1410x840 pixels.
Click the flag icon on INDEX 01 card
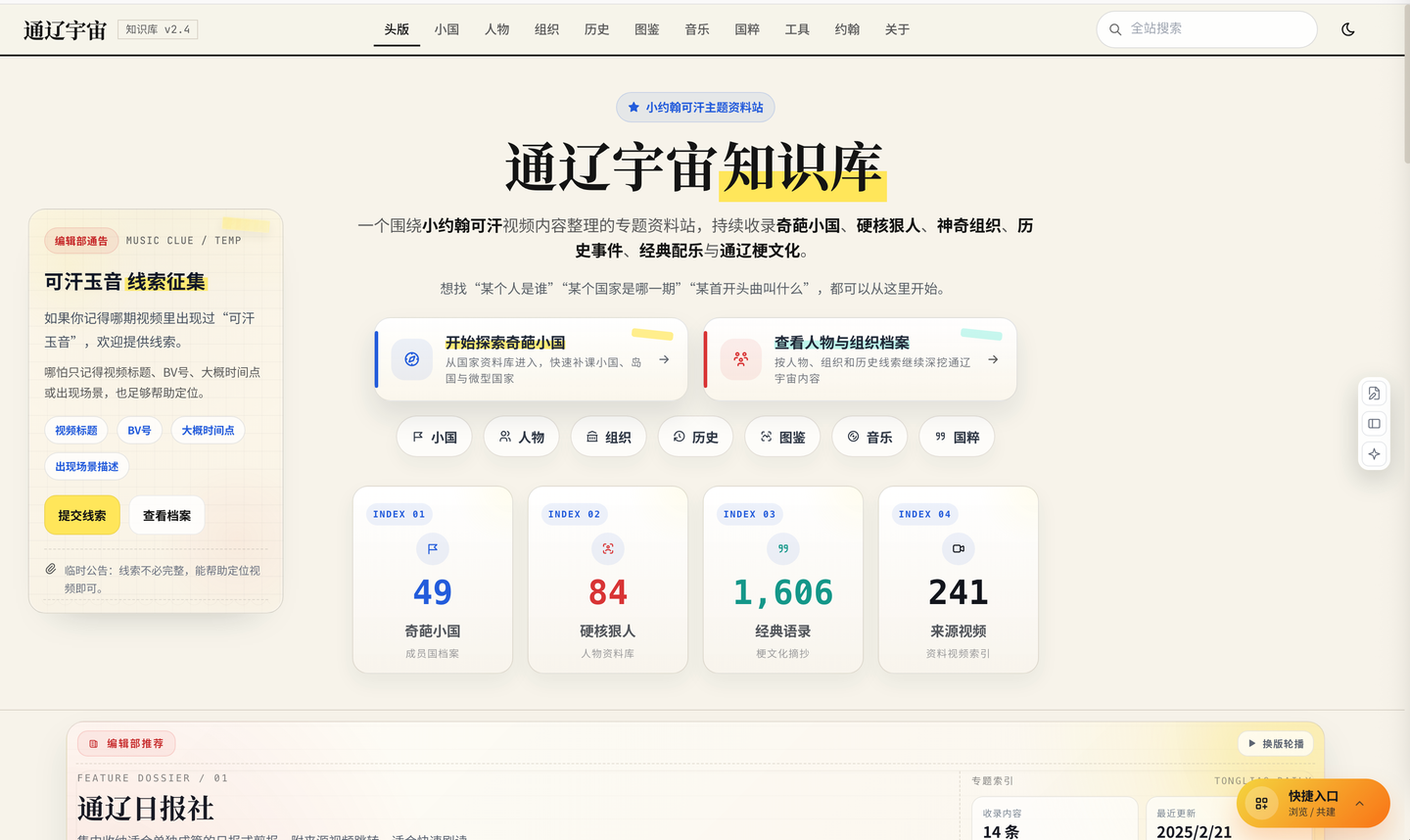pyautogui.click(x=433, y=549)
